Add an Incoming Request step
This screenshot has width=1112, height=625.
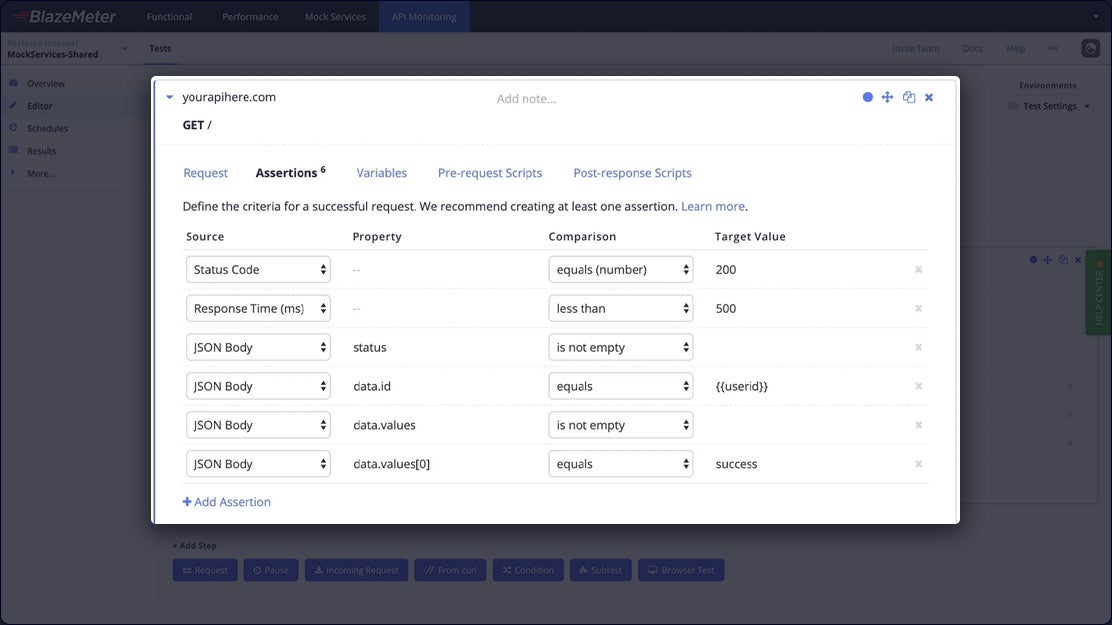pyautogui.click(x=357, y=570)
